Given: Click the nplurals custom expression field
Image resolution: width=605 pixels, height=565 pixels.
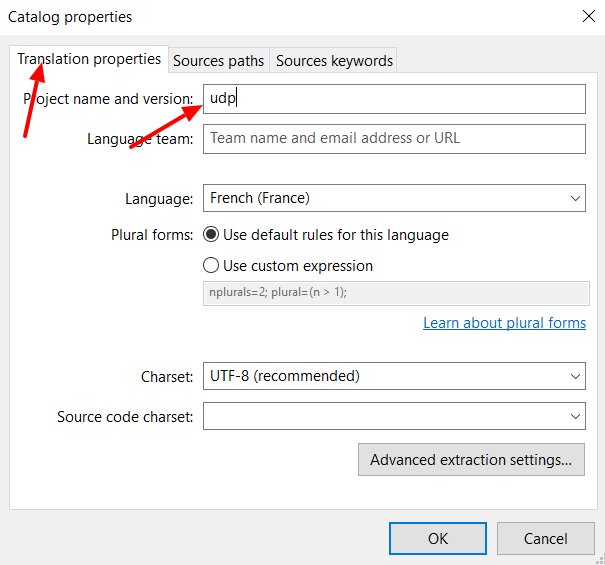Looking at the screenshot, I should coord(395,293).
